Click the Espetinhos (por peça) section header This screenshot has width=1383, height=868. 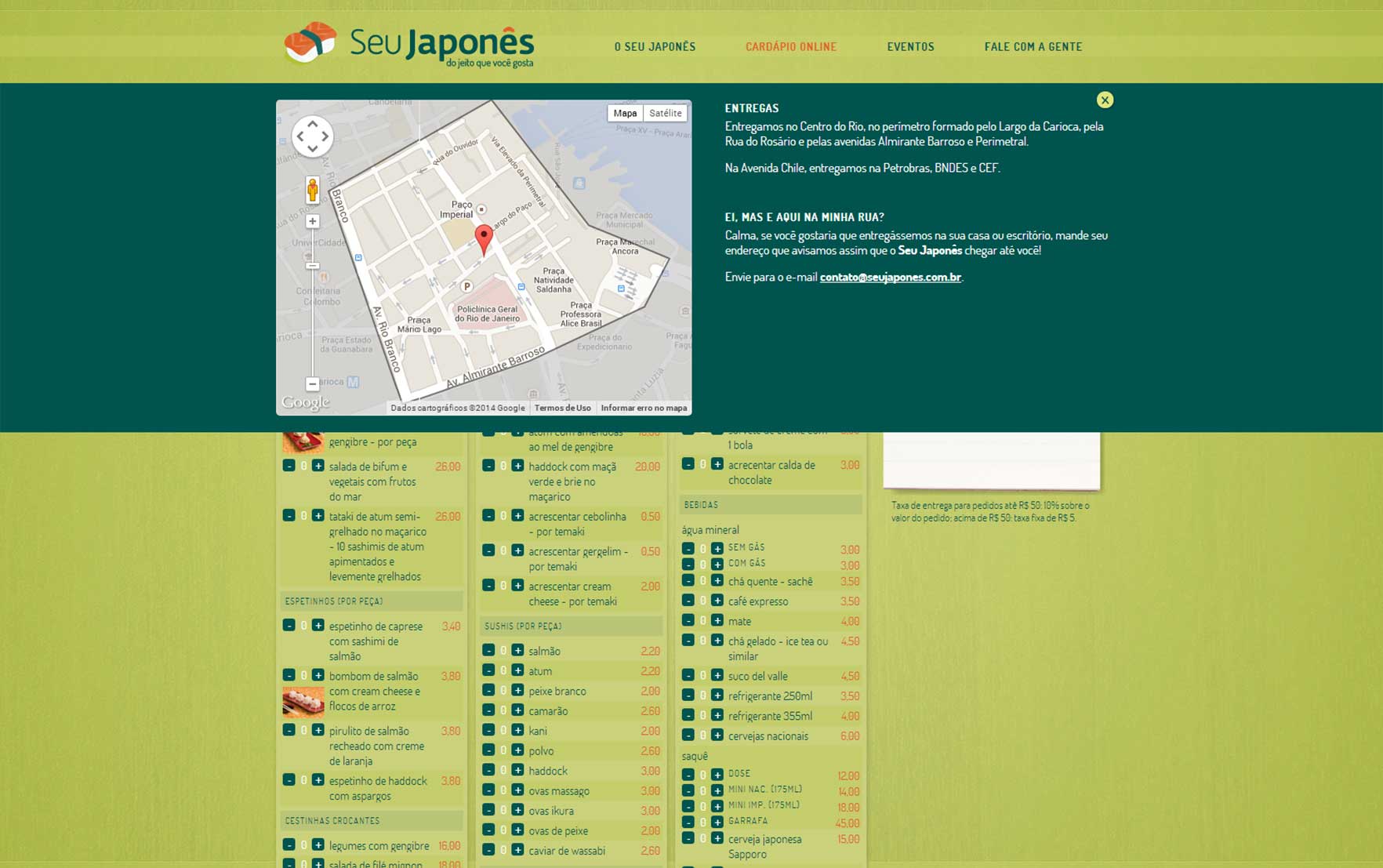pos(372,601)
